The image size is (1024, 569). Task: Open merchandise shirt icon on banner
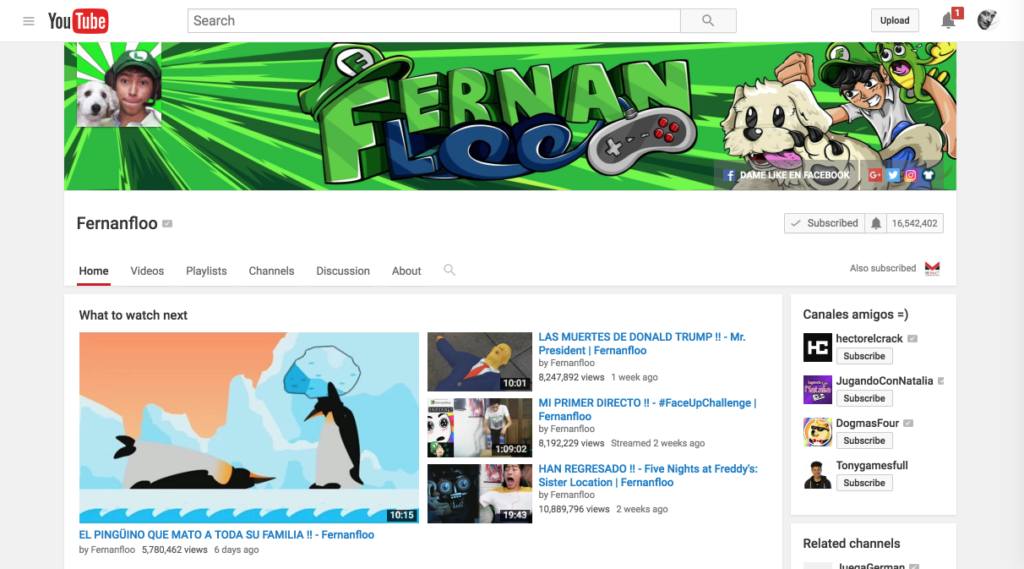[929, 175]
